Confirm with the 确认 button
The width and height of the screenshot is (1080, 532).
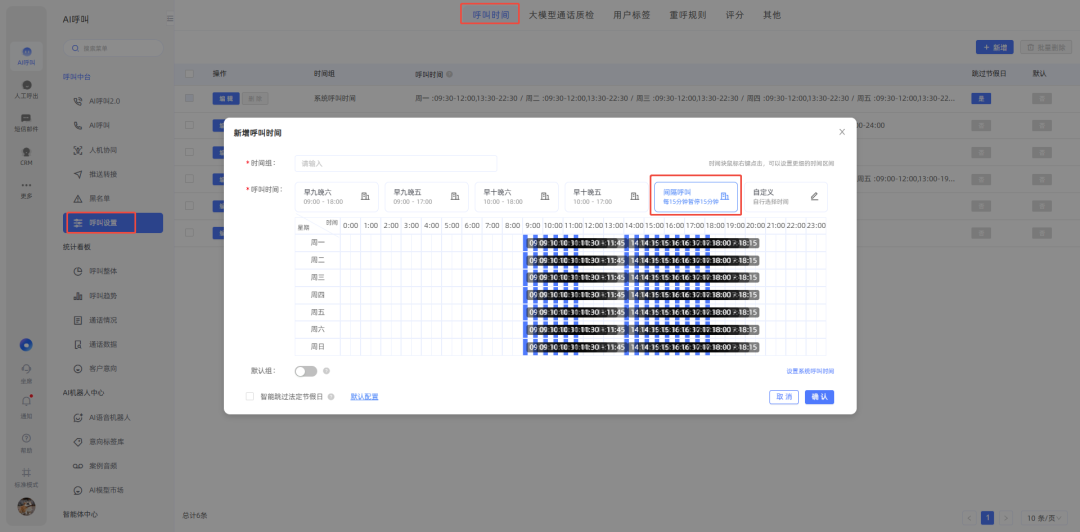tap(820, 397)
